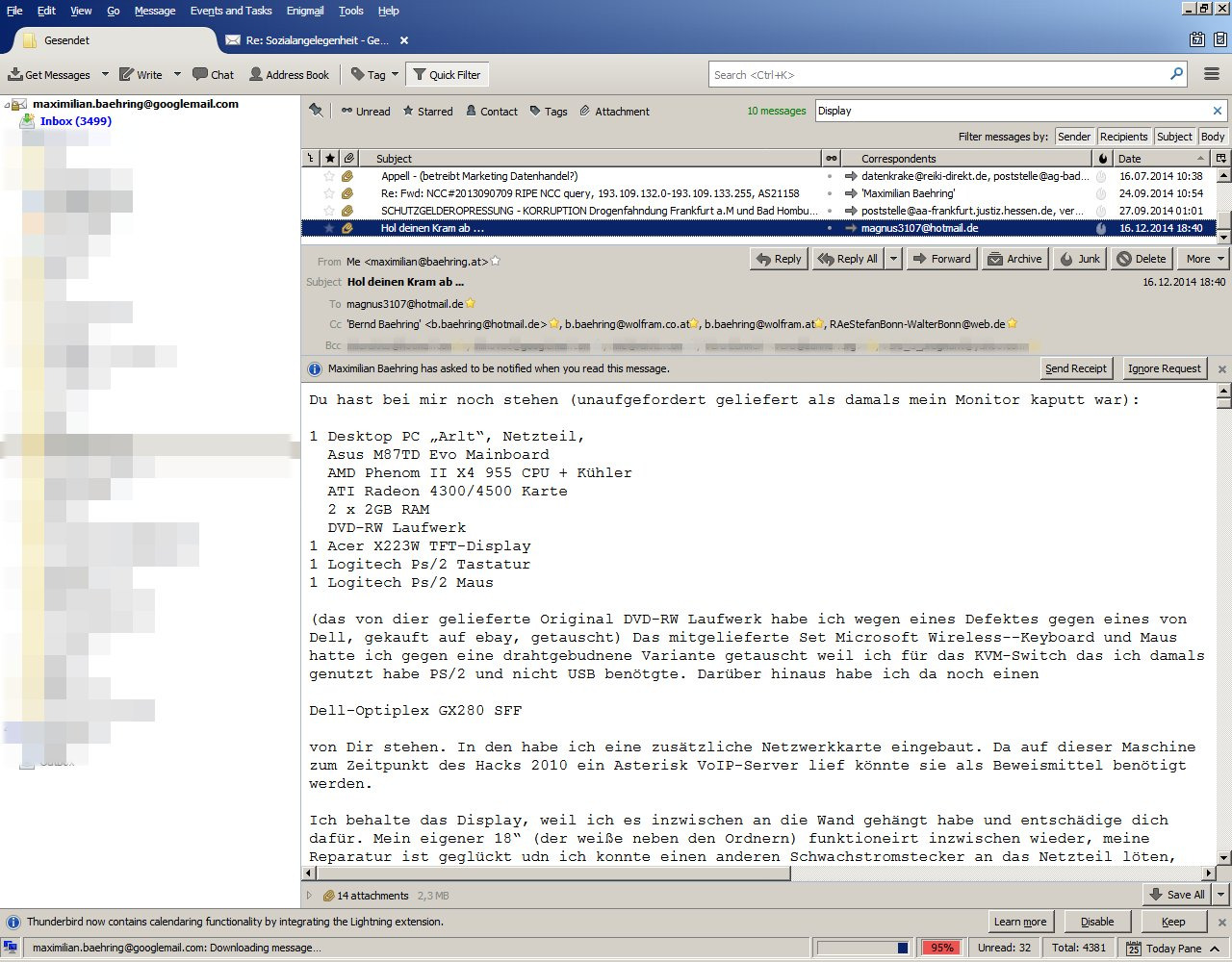Dismiss the return receipt notification bar
The width and height of the screenshot is (1232, 962).
pos(1222,368)
